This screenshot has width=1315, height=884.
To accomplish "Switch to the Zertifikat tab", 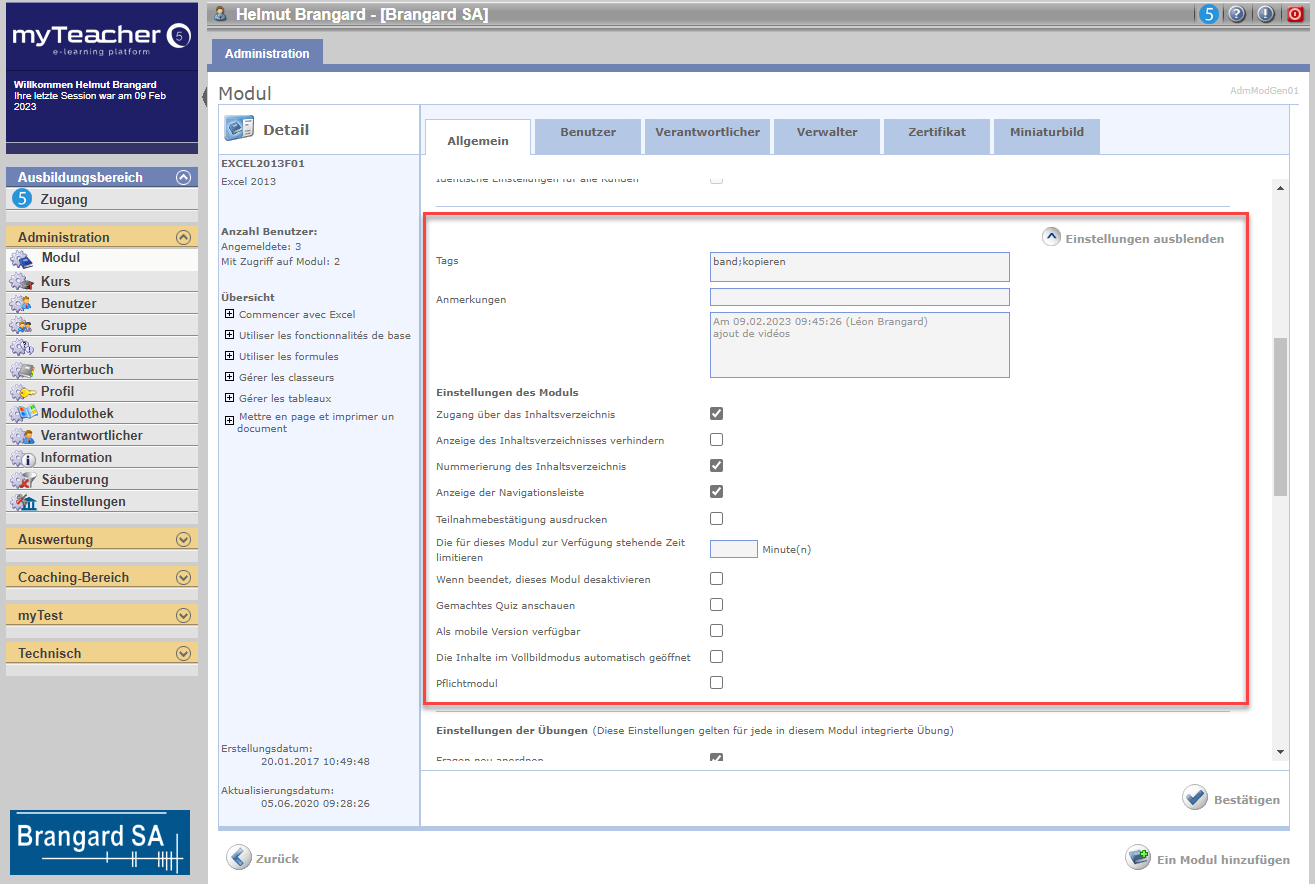I will click(936, 132).
